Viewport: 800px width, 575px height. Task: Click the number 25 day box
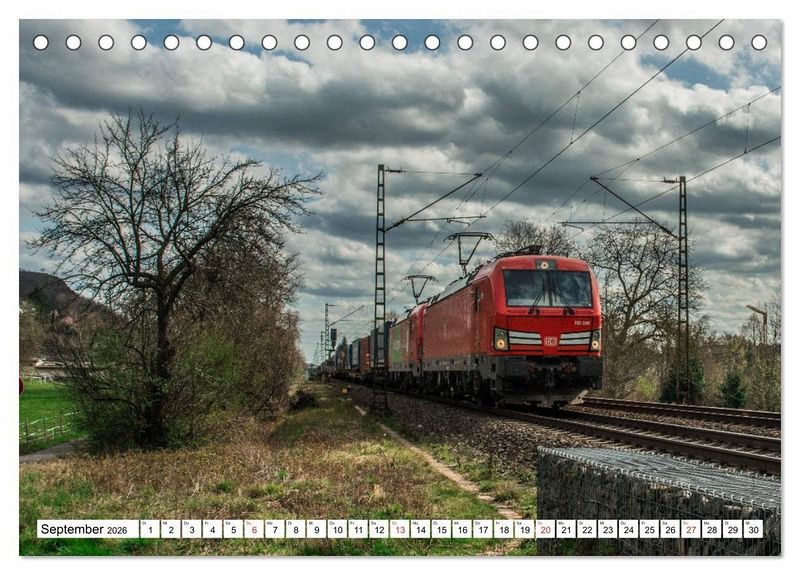pyautogui.click(x=650, y=529)
